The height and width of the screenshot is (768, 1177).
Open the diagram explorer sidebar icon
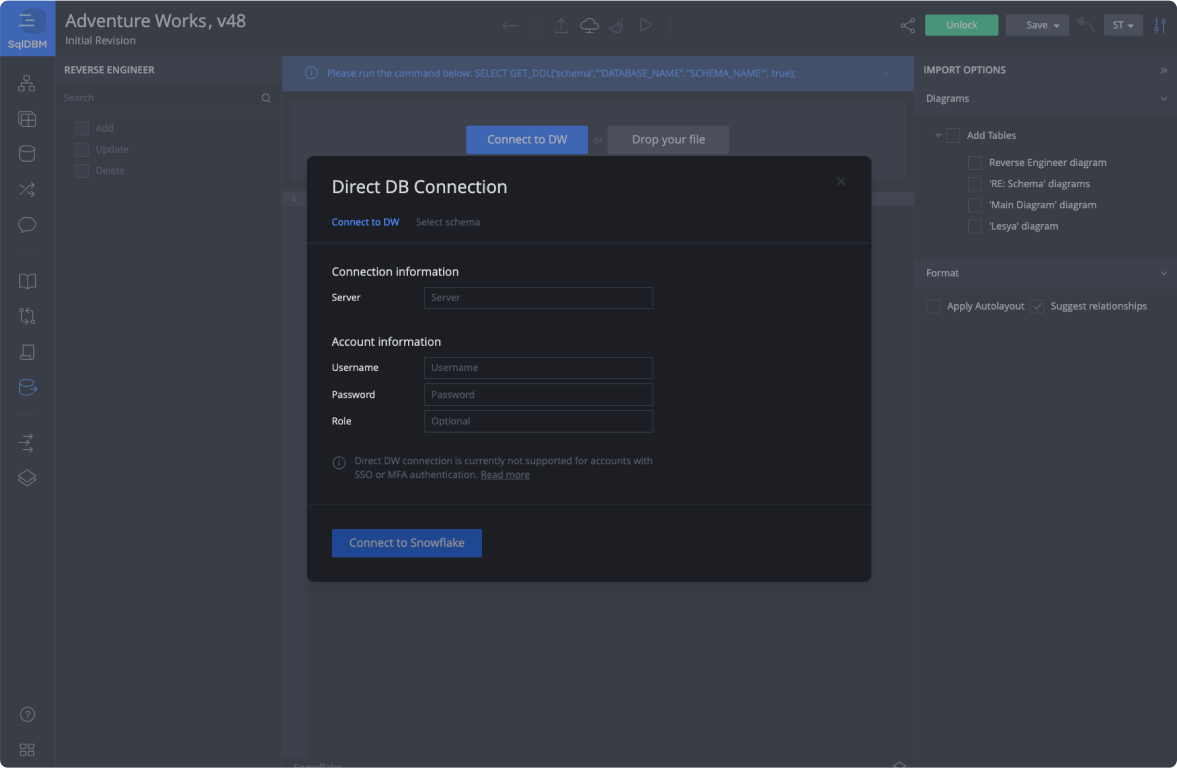tap(27, 84)
